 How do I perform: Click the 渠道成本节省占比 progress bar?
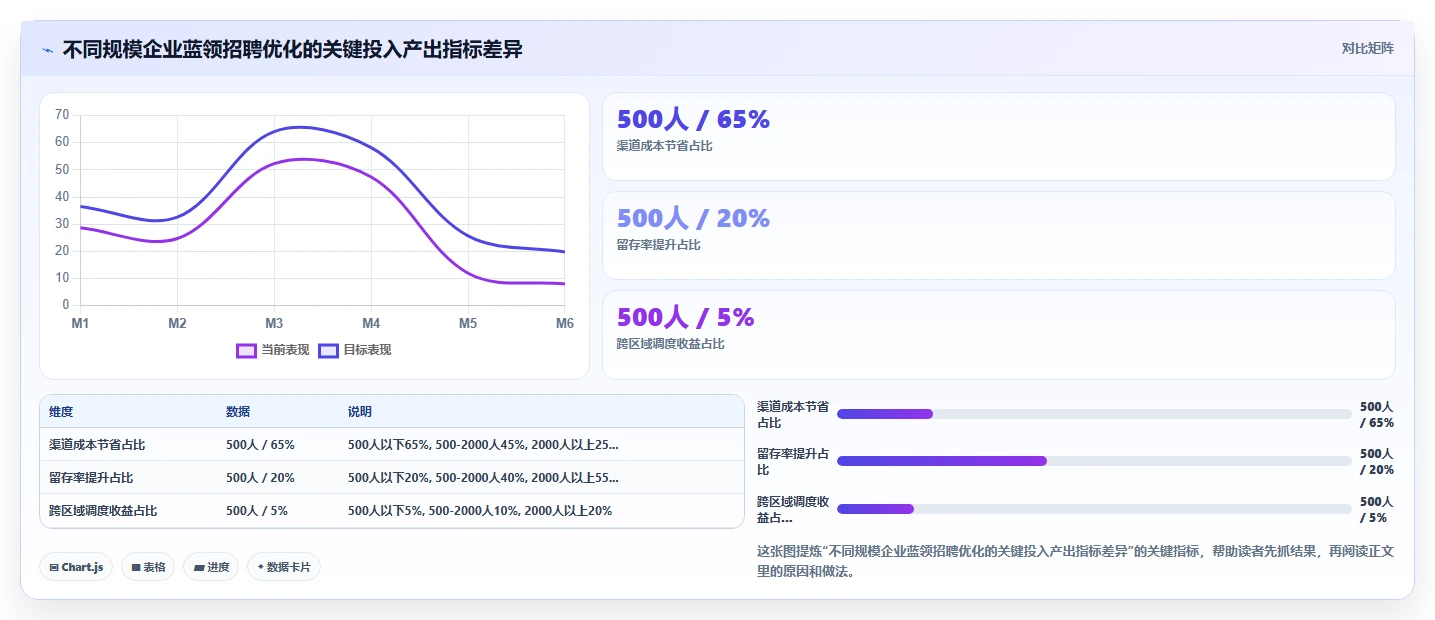1094,414
